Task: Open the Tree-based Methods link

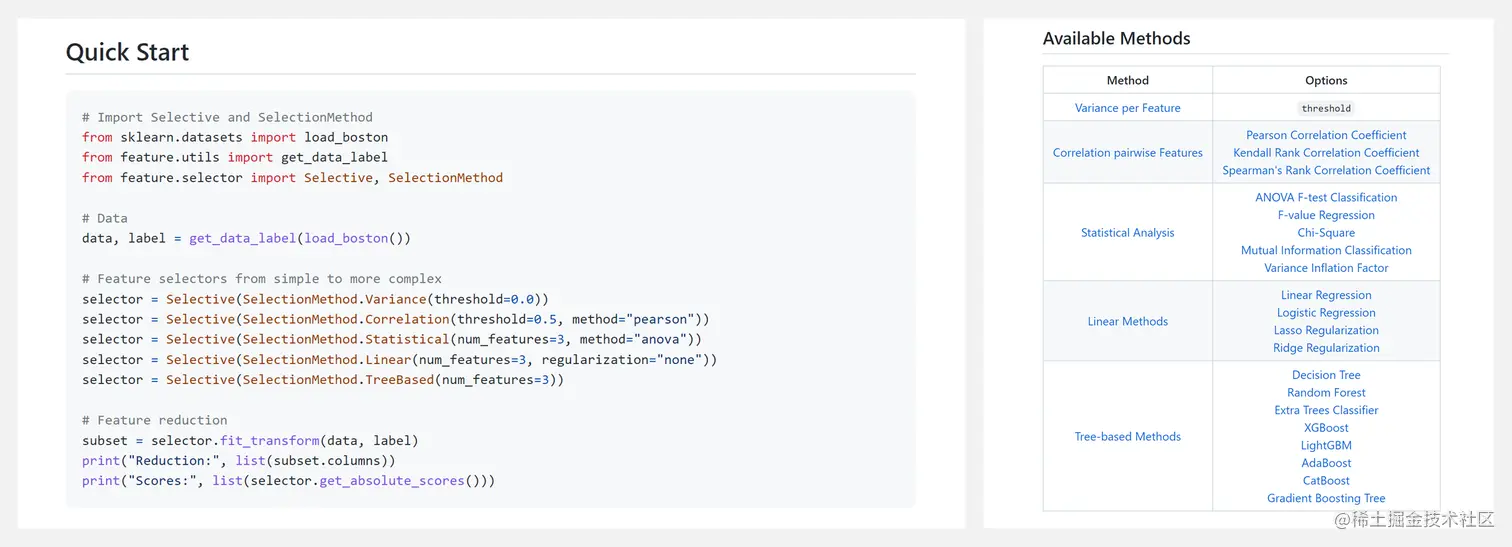Action: tap(1127, 436)
